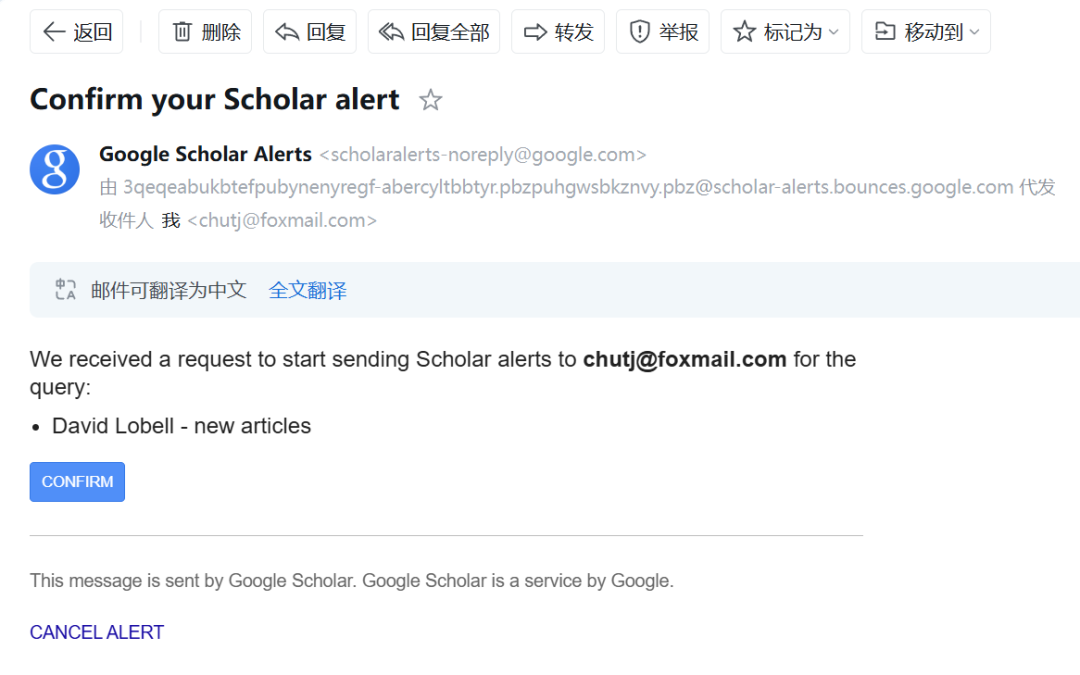Click the sender address scholaralerts-noreply@google.com
1080x675 pixels.
tap(483, 154)
